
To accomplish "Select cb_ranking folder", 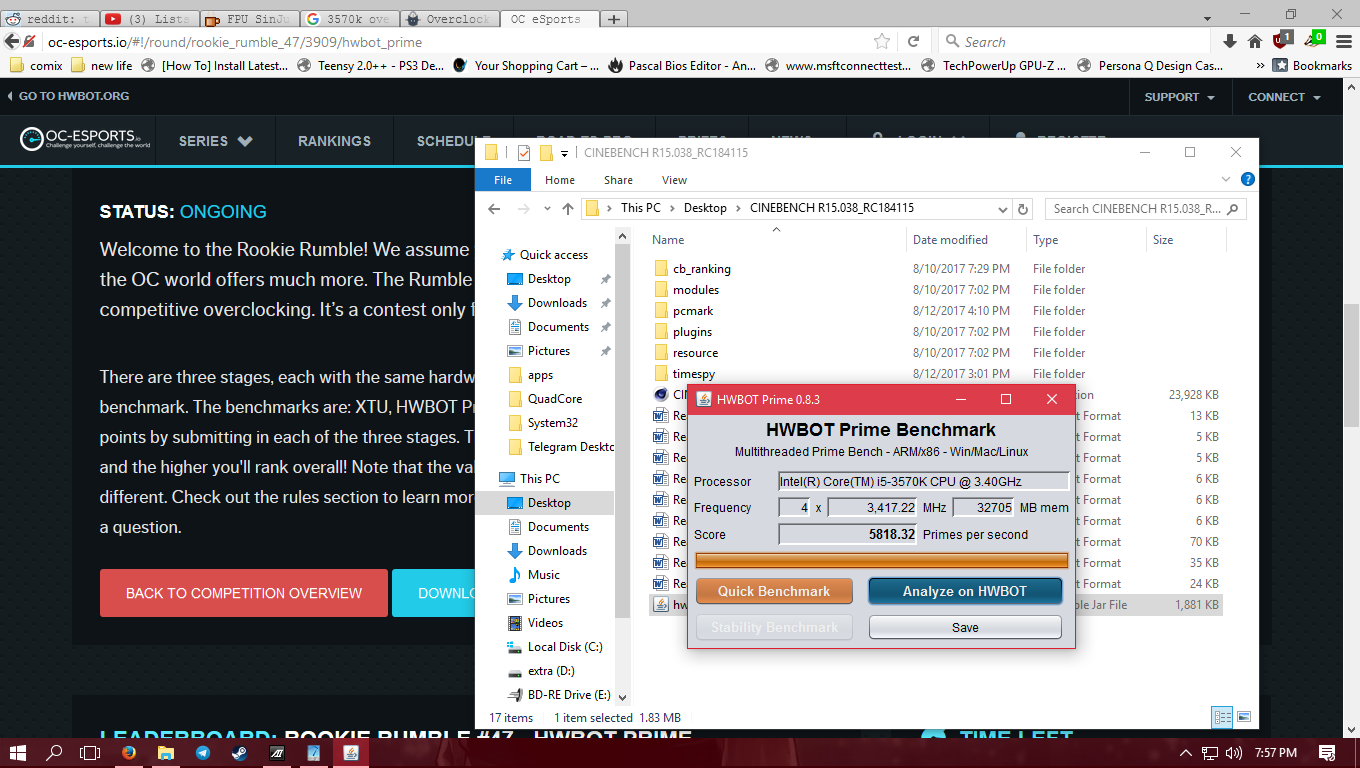I will (701, 269).
